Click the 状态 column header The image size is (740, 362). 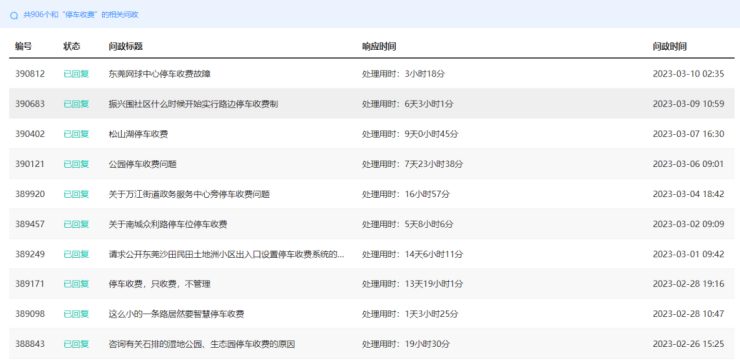click(x=72, y=46)
